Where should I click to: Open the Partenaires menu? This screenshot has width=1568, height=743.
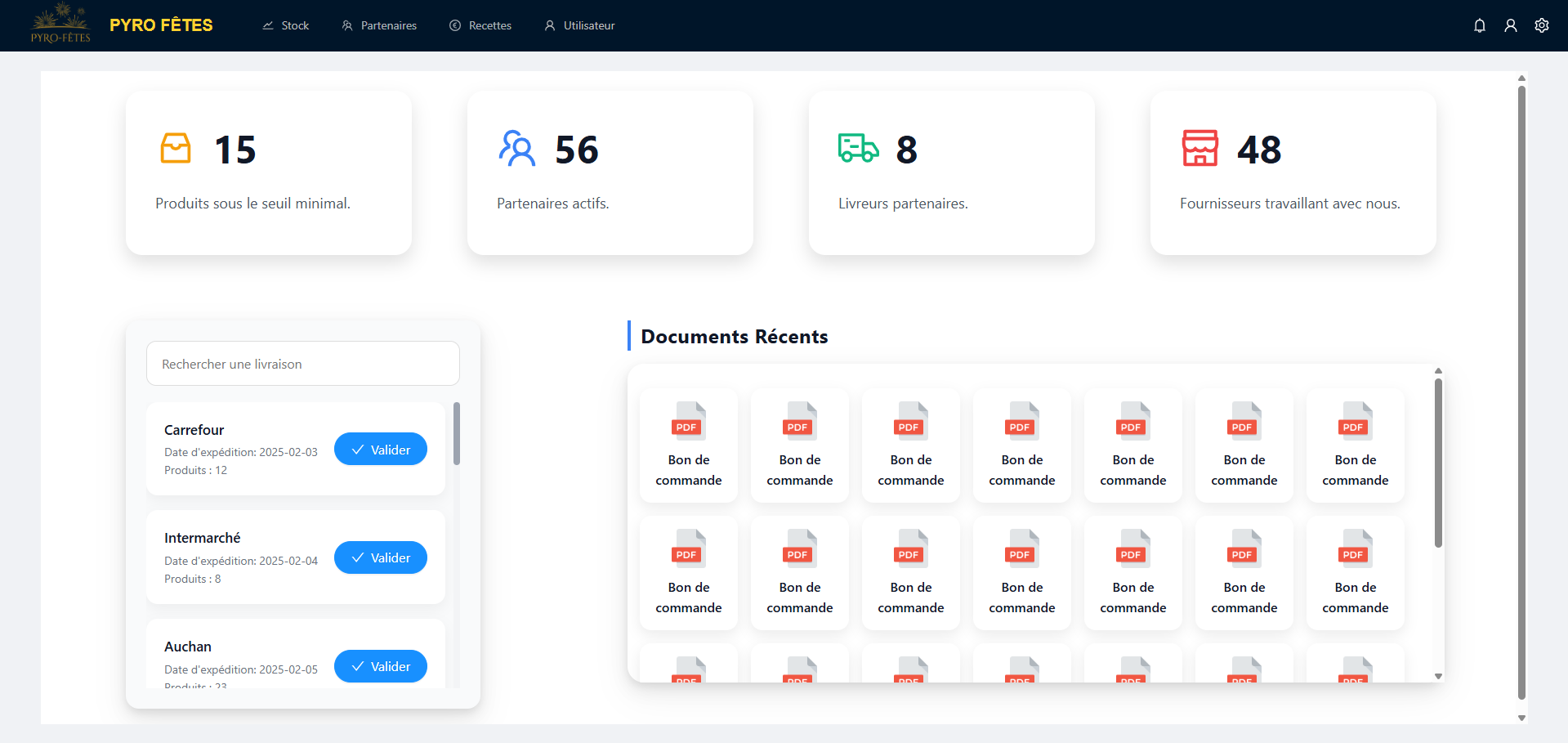point(379,25)
